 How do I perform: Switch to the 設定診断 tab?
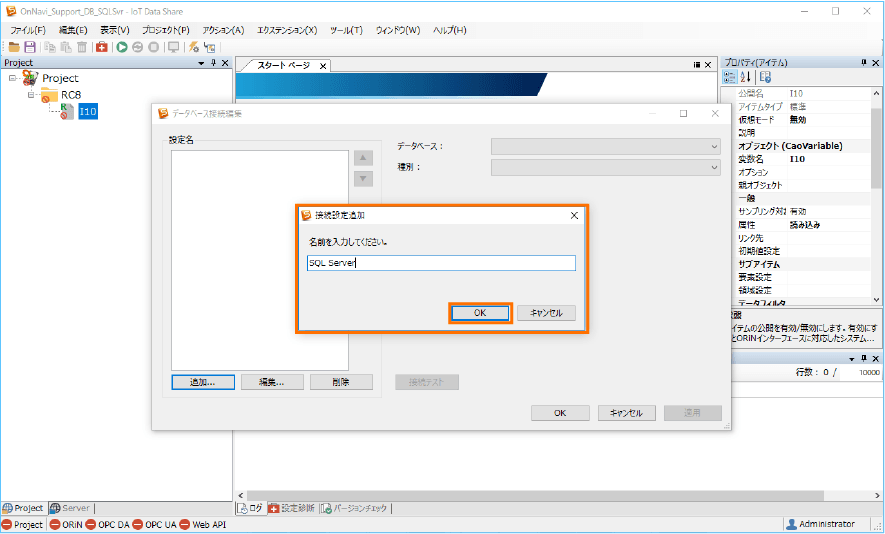[291, 508]
